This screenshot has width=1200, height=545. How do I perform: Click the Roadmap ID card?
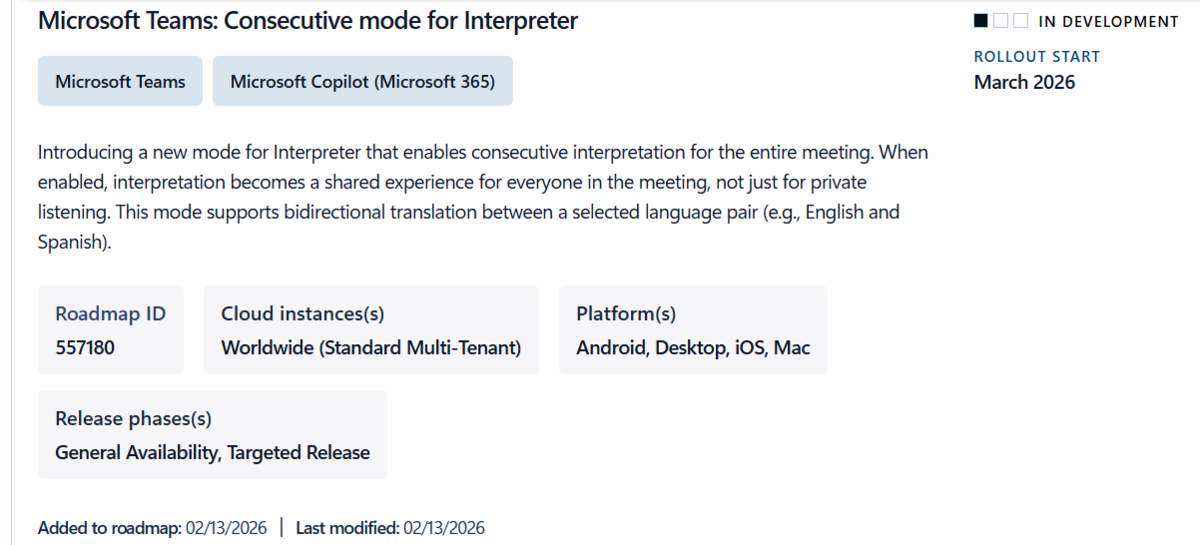[x=111, y=330]
